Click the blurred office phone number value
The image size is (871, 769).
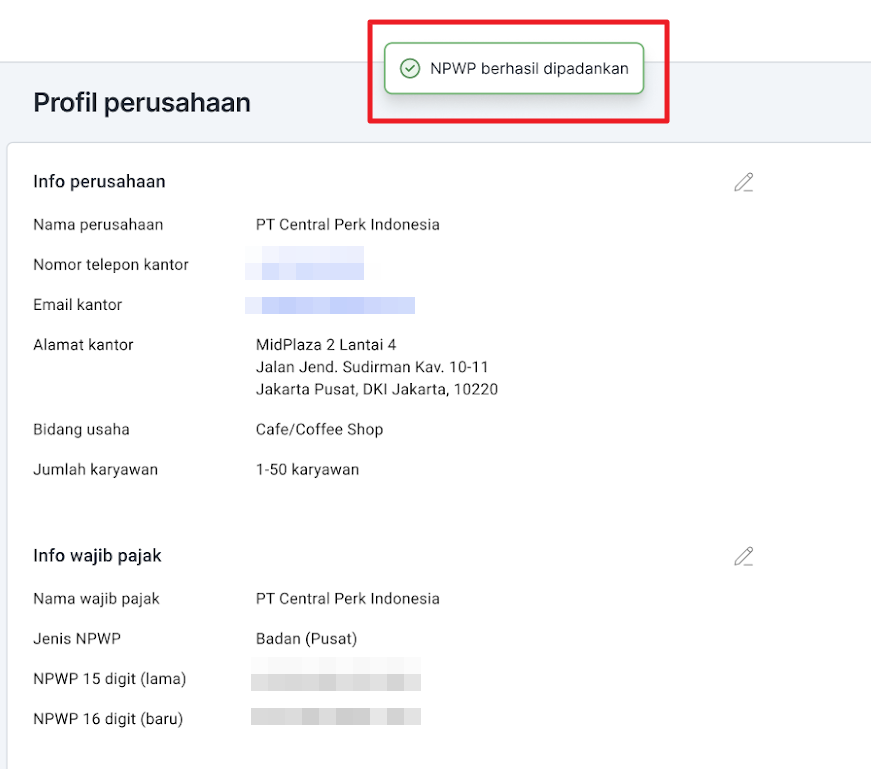click(x=304, y=263)
